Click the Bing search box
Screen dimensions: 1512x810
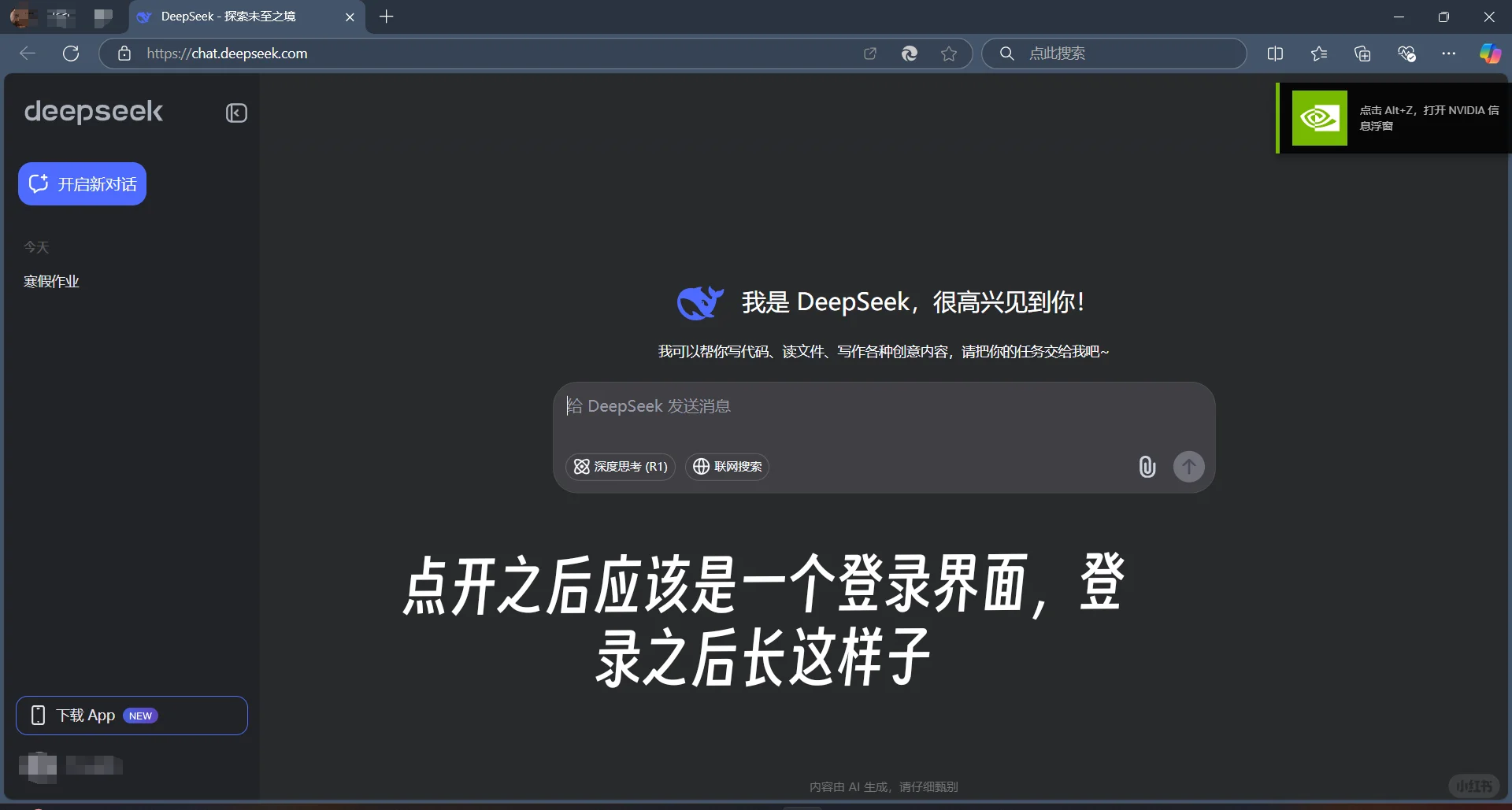pos(1115,54)
